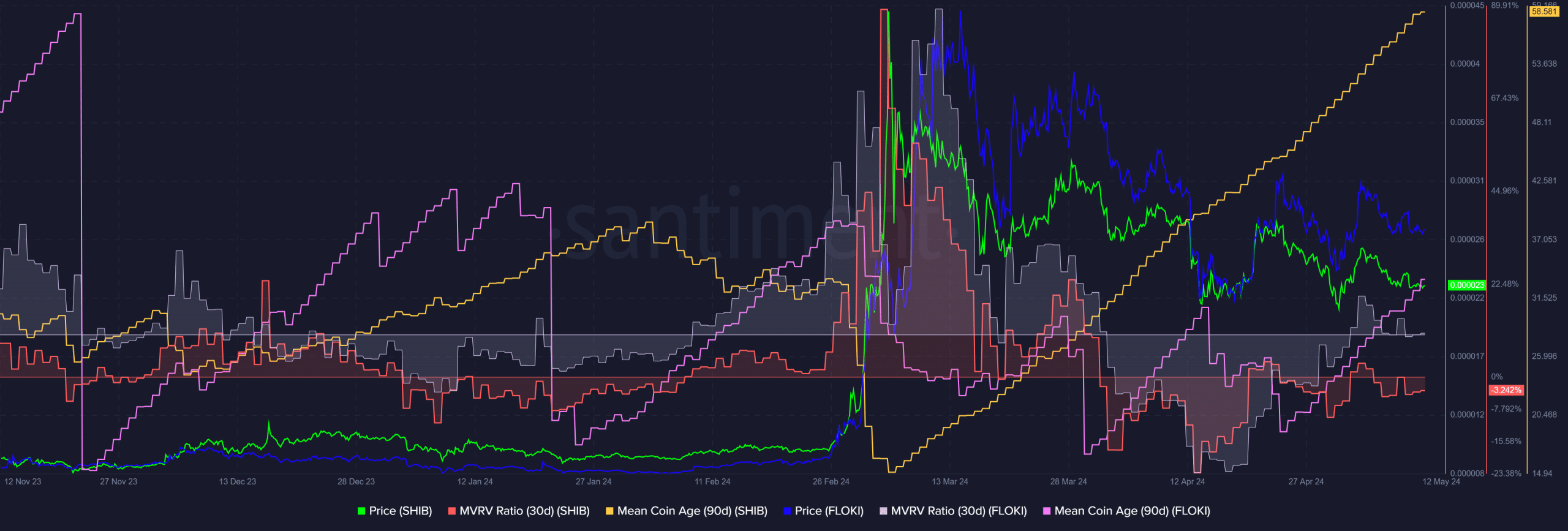The image size is (1568, 531).
Task: Click the 14.94 coin age axis value
Action: click(1542, 473)
